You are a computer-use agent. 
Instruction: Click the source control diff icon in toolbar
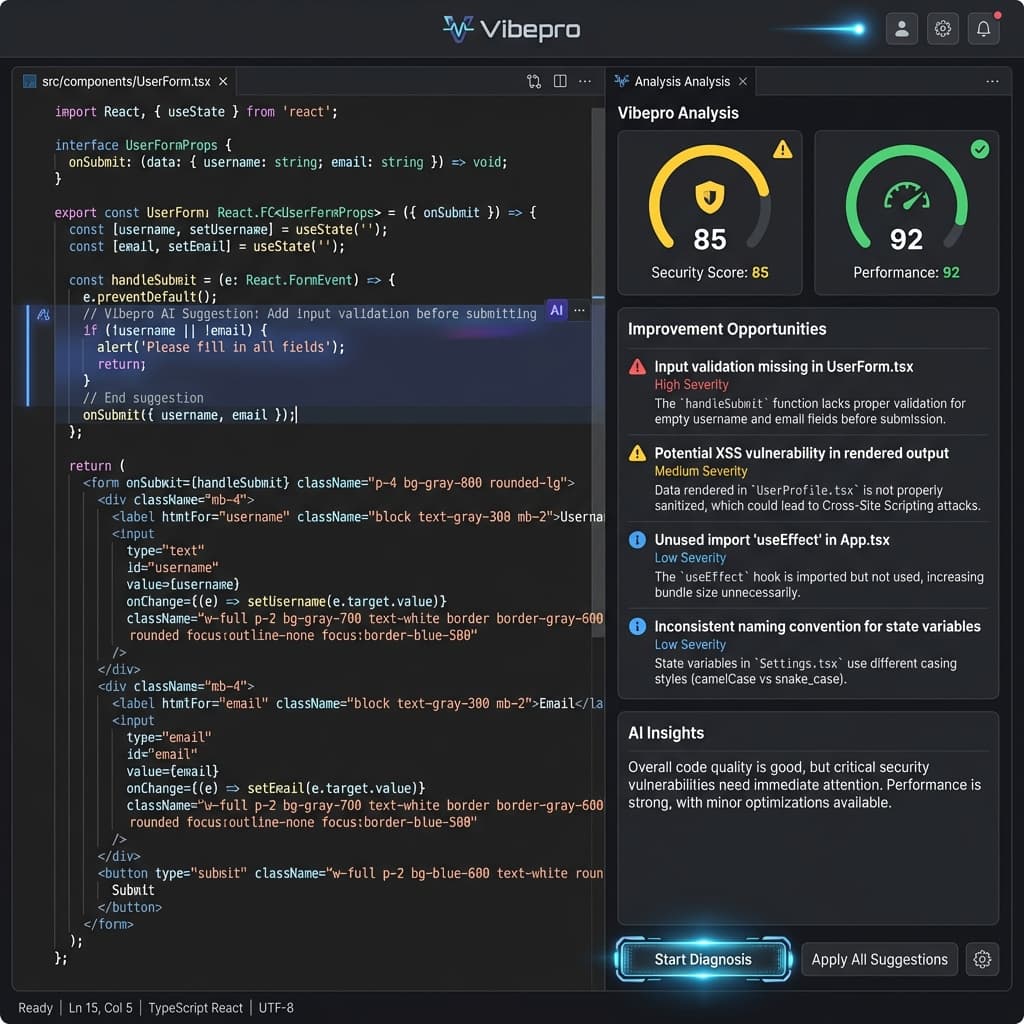pos(533,82)
